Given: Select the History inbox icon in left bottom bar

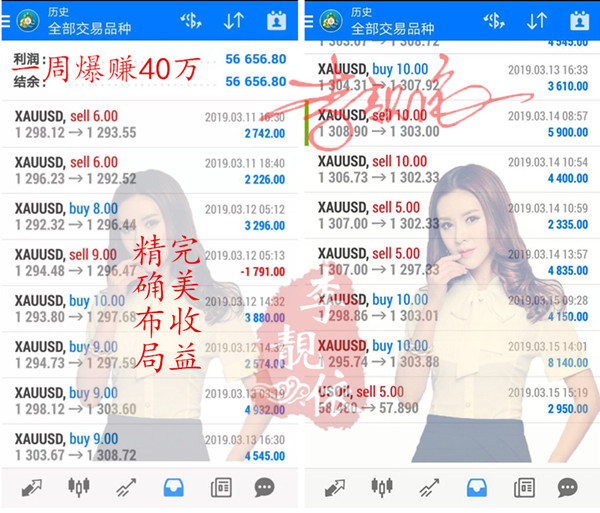Looking at the screenshot, I should tap(173, 487).
